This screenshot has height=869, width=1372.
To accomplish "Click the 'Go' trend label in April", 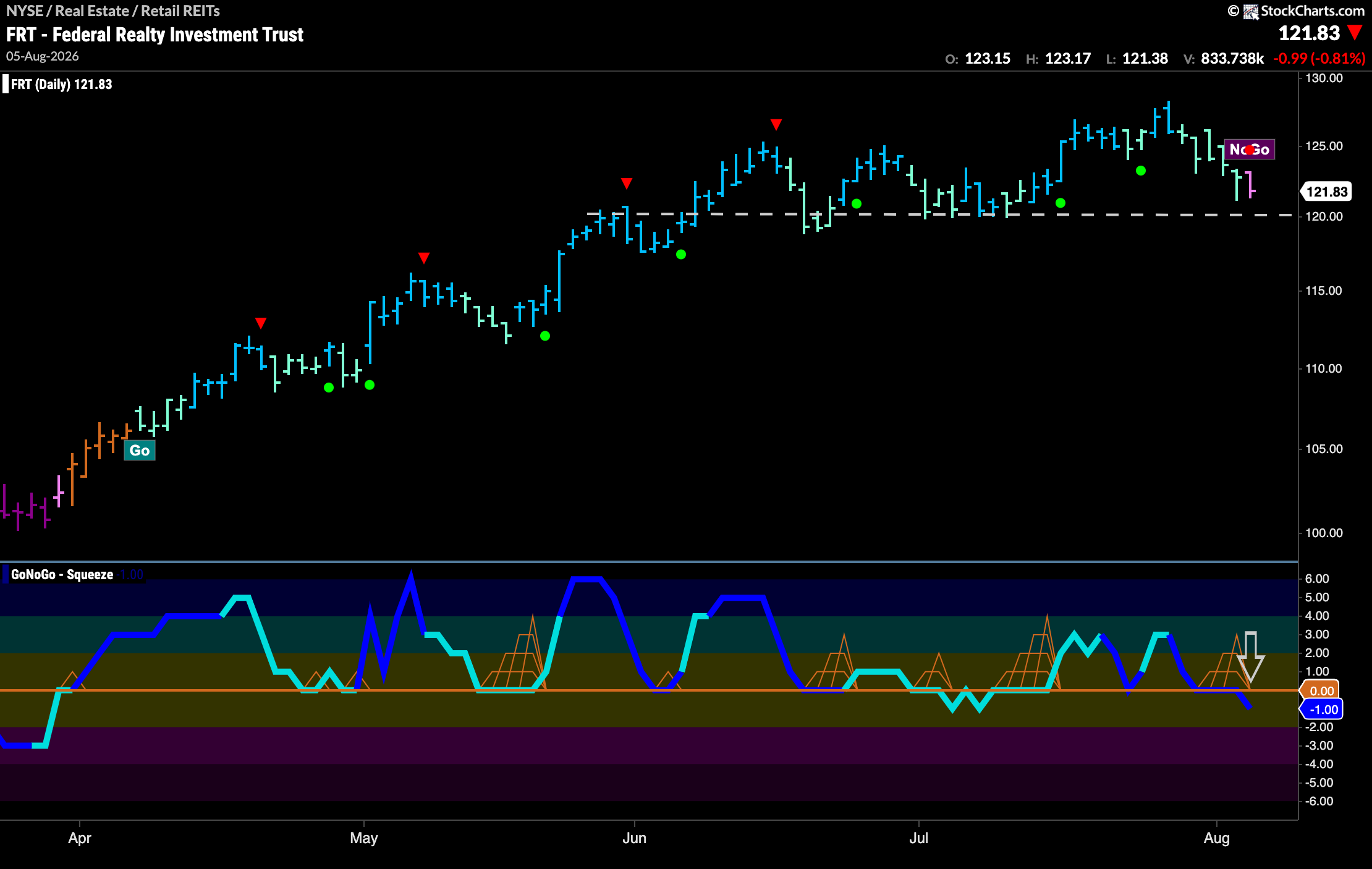I will click(x=140, y=450).
